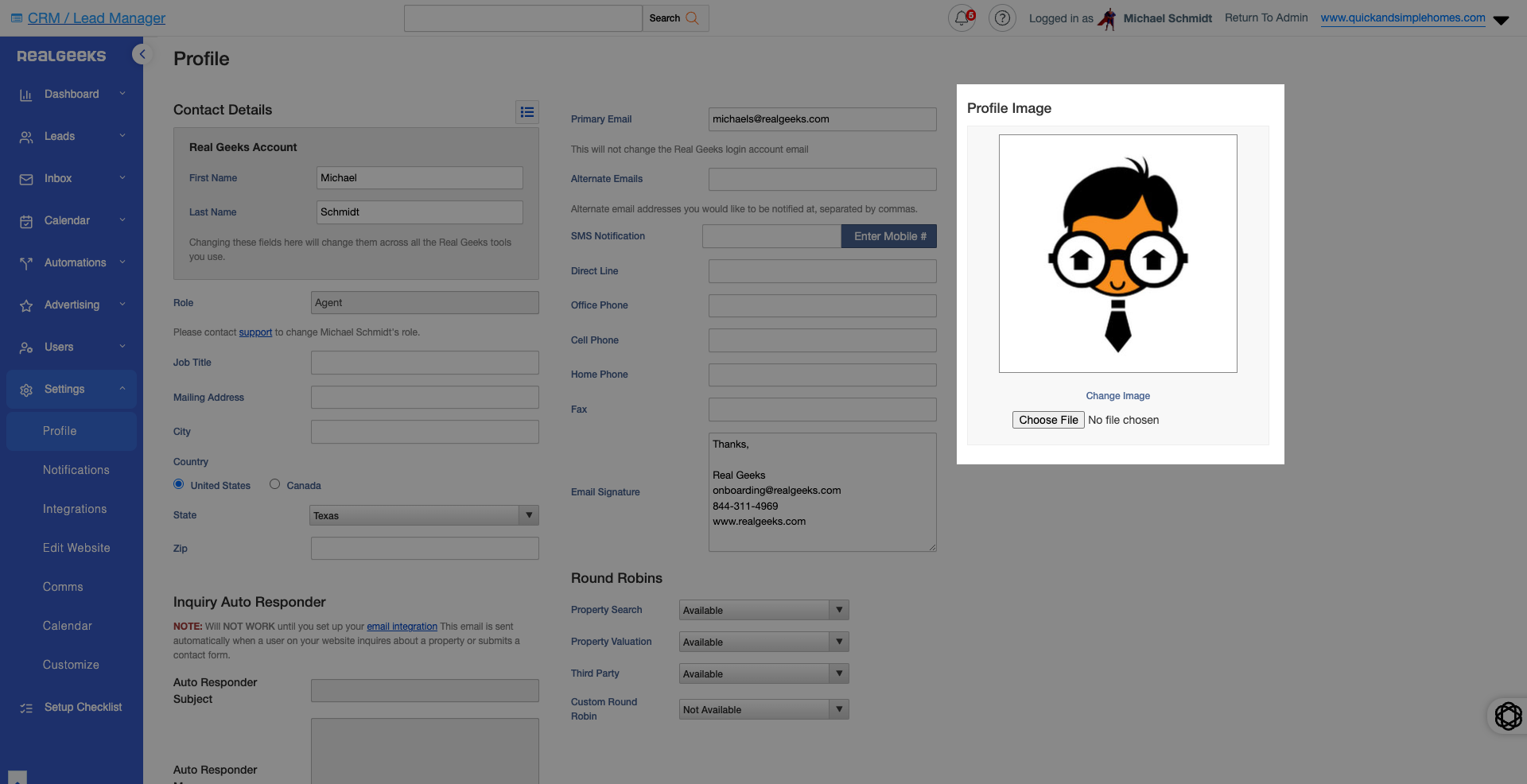Screen dimensions: 1527x784
Task: Click the Zip field
Action: tap(425, 549)
